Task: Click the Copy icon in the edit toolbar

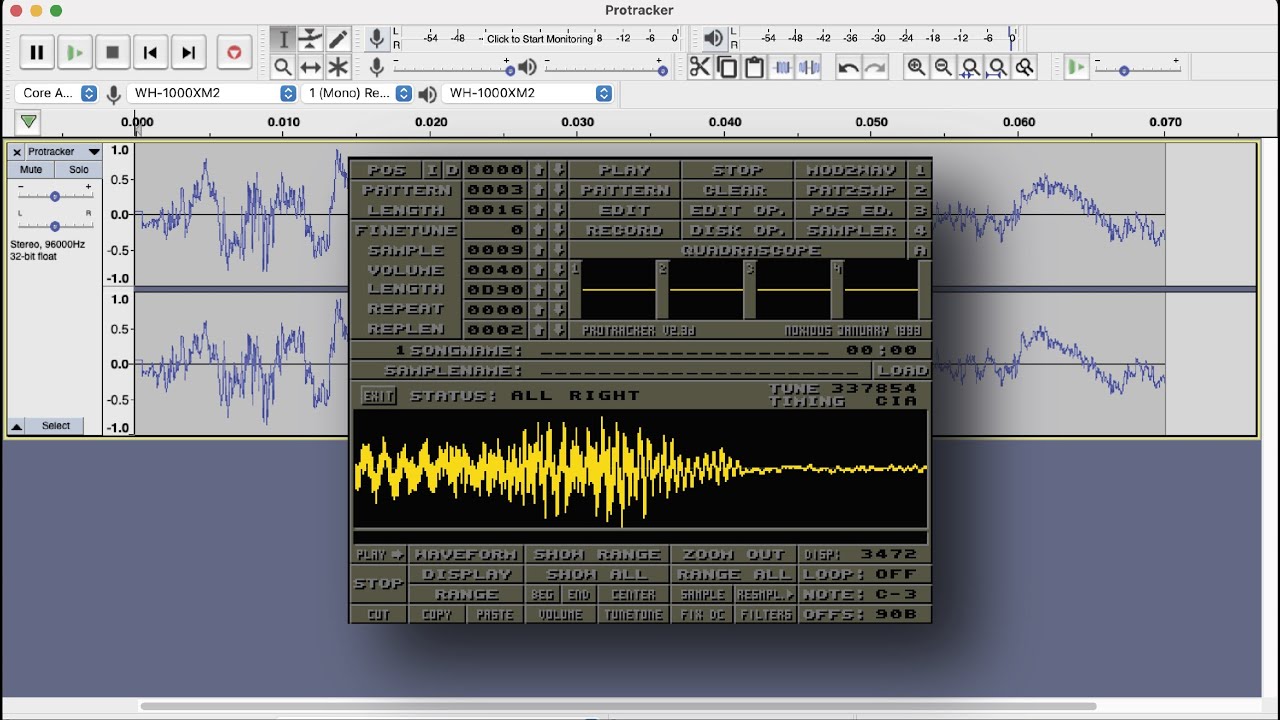Action: click(x=727, y=67)
